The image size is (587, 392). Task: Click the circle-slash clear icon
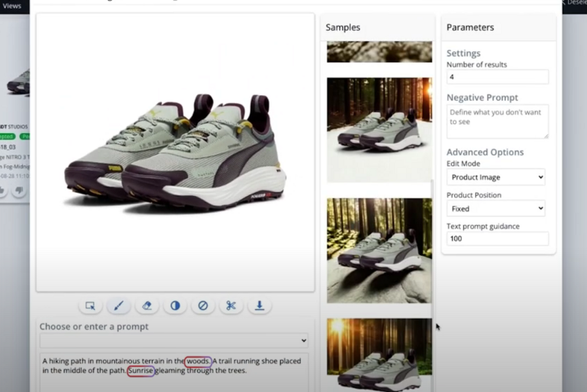pyautogui.click(x=203, y=306)
